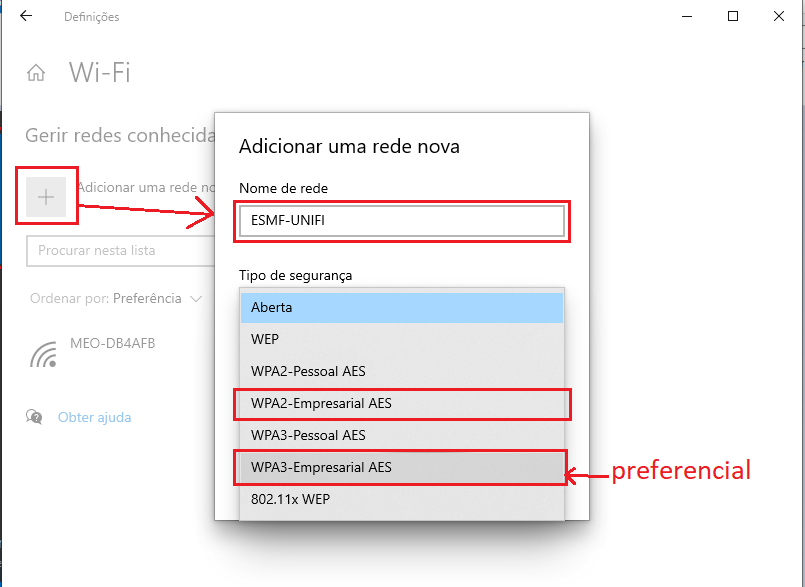Click the back arrow in Definições

(25, 17)
